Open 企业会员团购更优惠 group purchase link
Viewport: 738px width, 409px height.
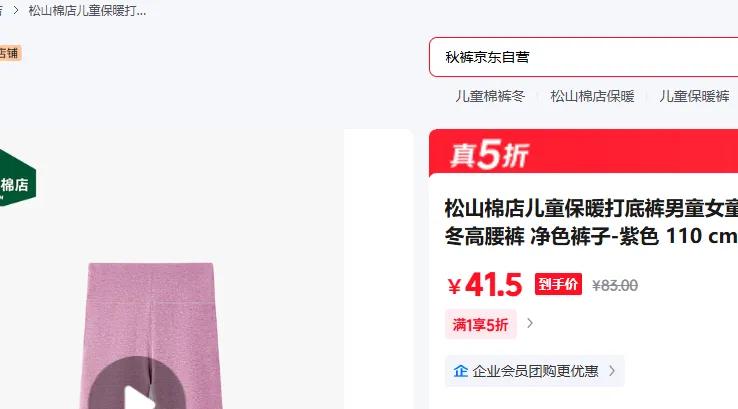[x=535, y=371]
